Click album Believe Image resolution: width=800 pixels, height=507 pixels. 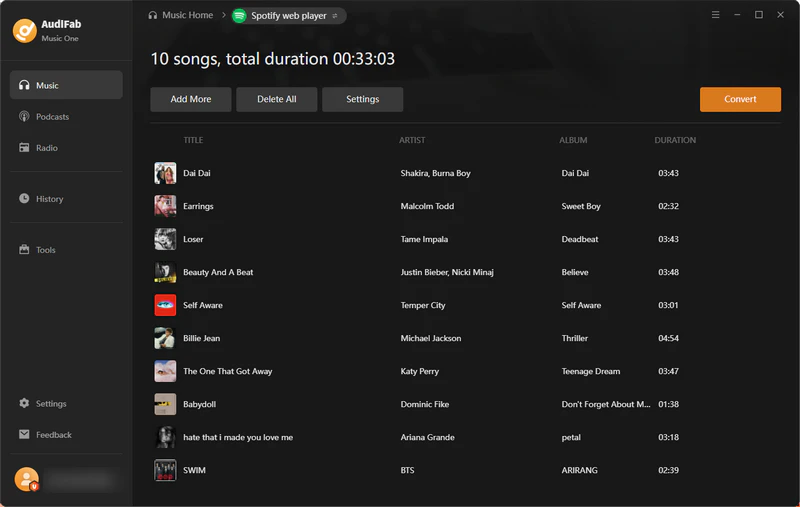click(575, 272)
